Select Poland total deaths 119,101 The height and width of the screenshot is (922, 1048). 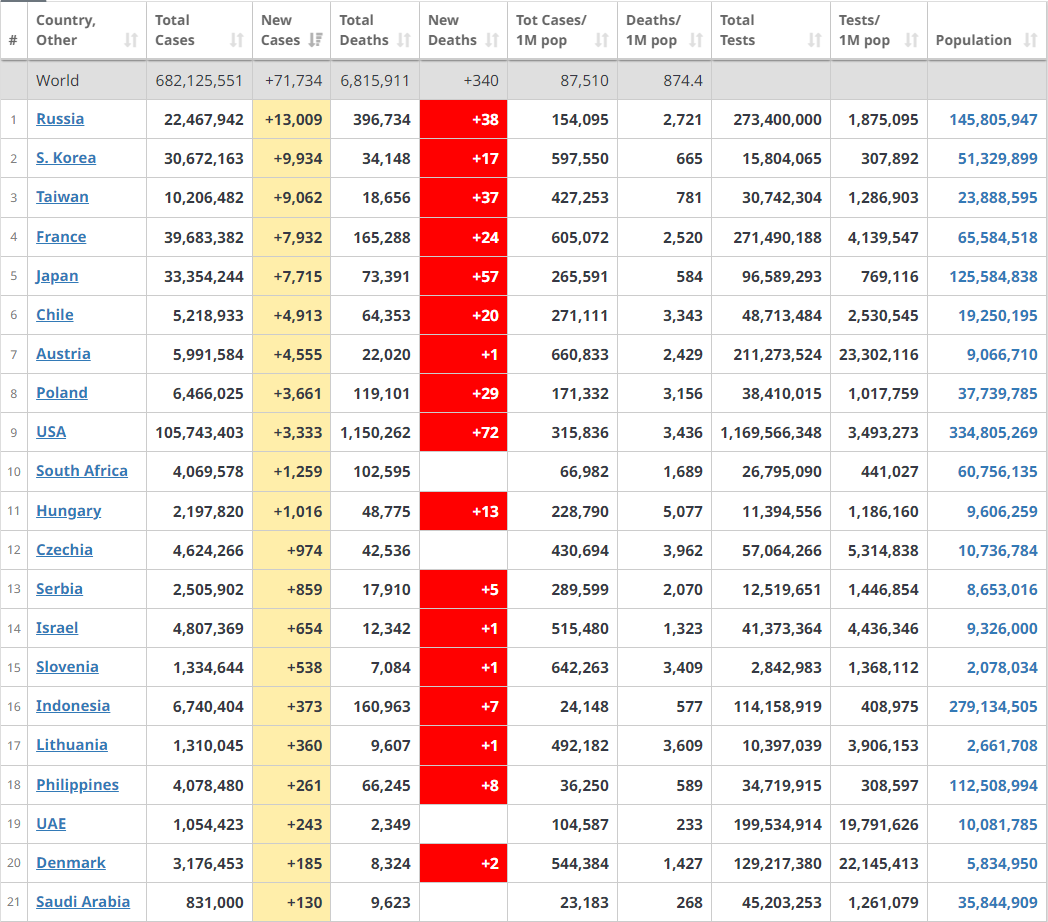tap(382, 394)
